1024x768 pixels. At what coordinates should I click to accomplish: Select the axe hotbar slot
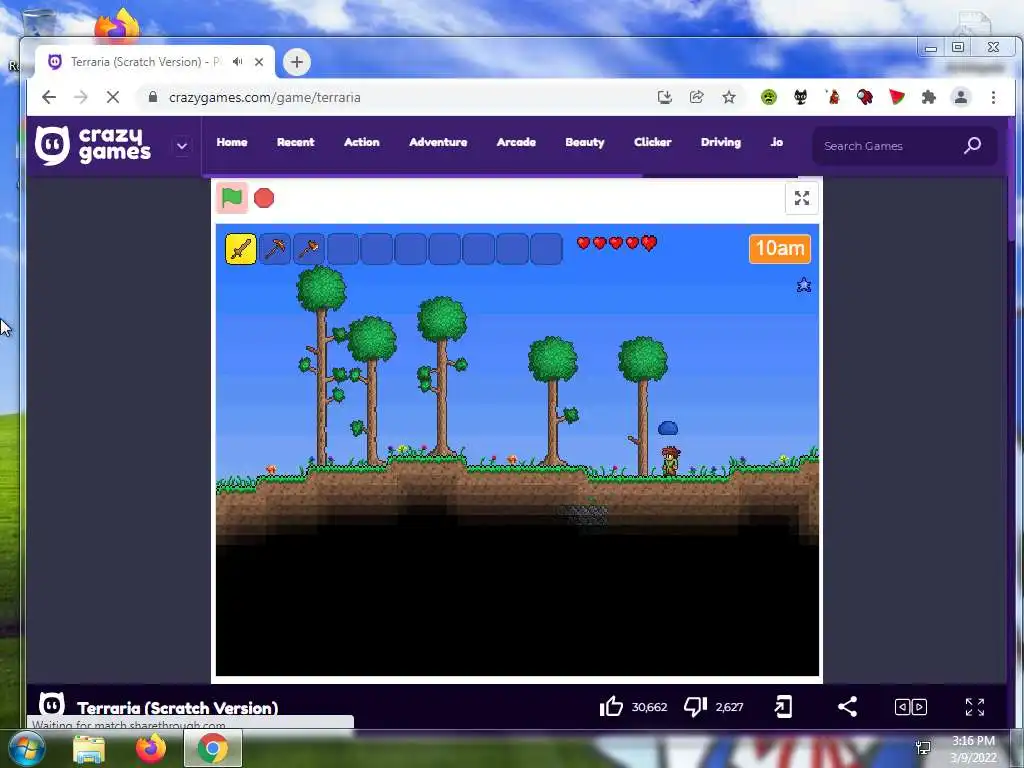click(309, 249)
